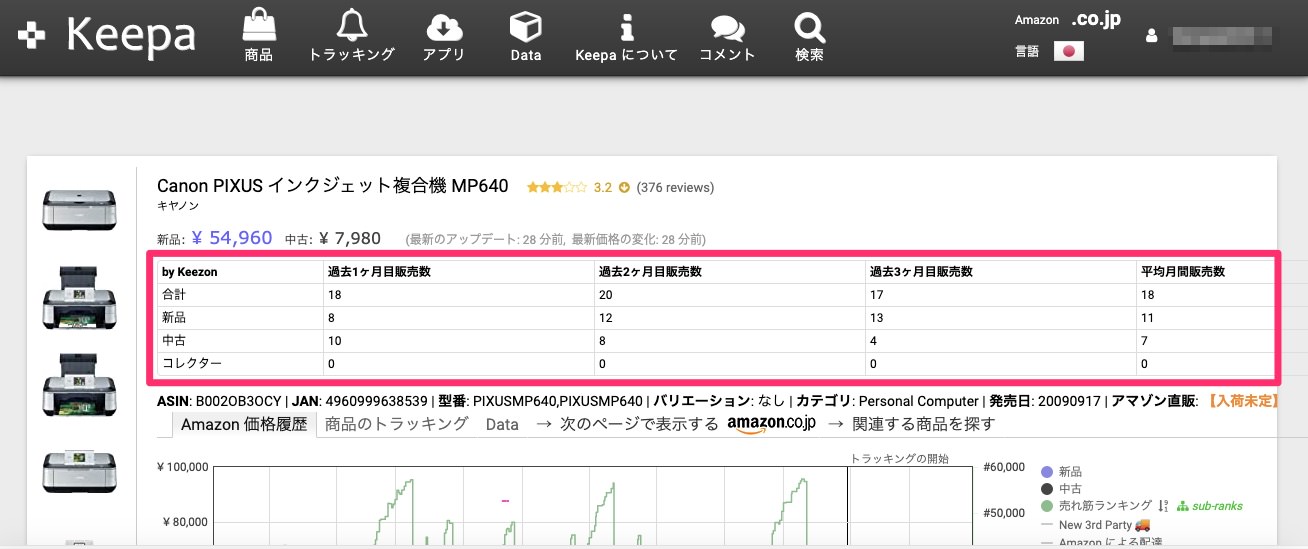Click the New 3rd Party truck icon

[x=1143, y=524]
